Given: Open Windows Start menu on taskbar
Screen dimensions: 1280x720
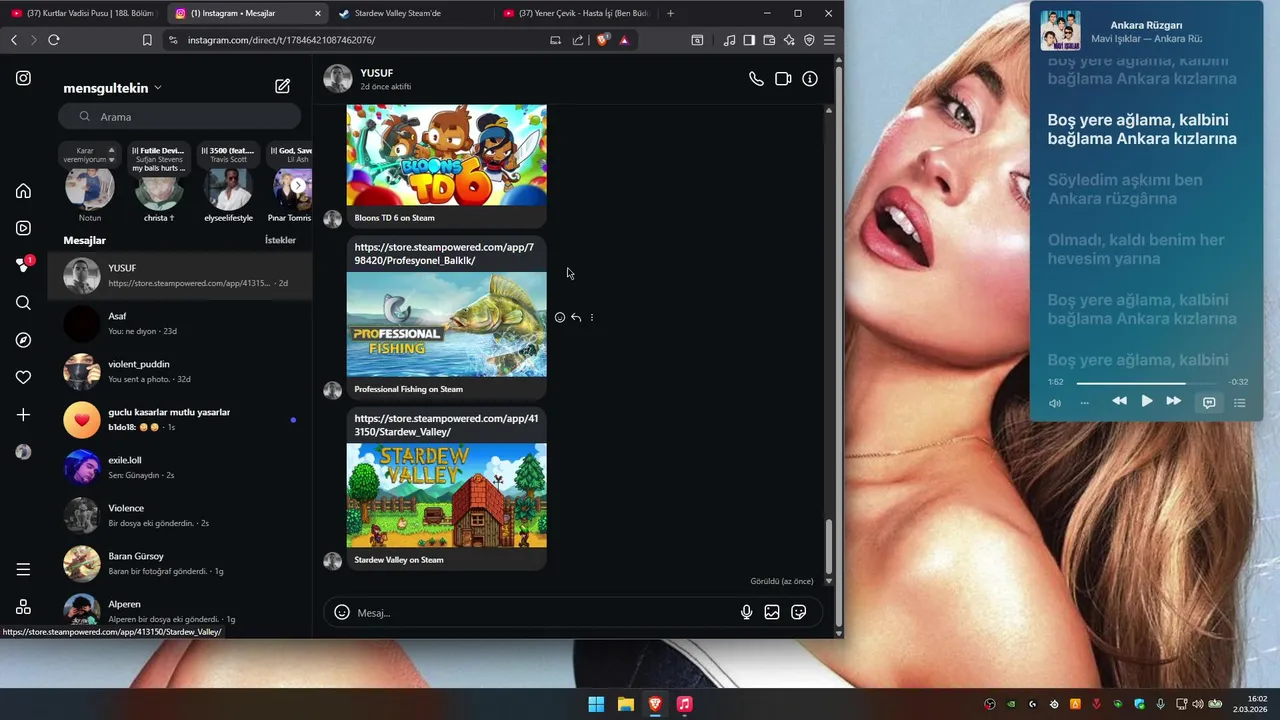Looking at the screenshot, I should (x=596, y=704).
